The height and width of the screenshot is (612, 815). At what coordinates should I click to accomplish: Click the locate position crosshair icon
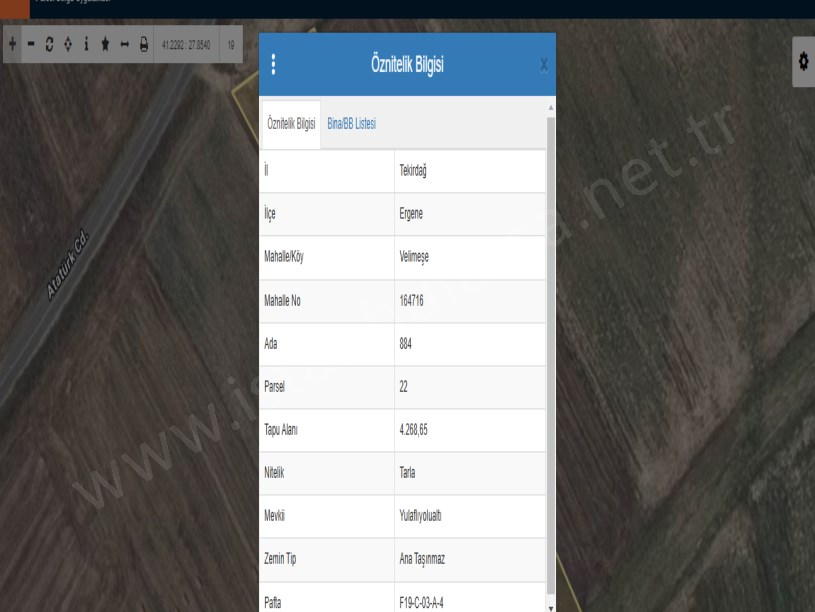click(x=68, y=46)
